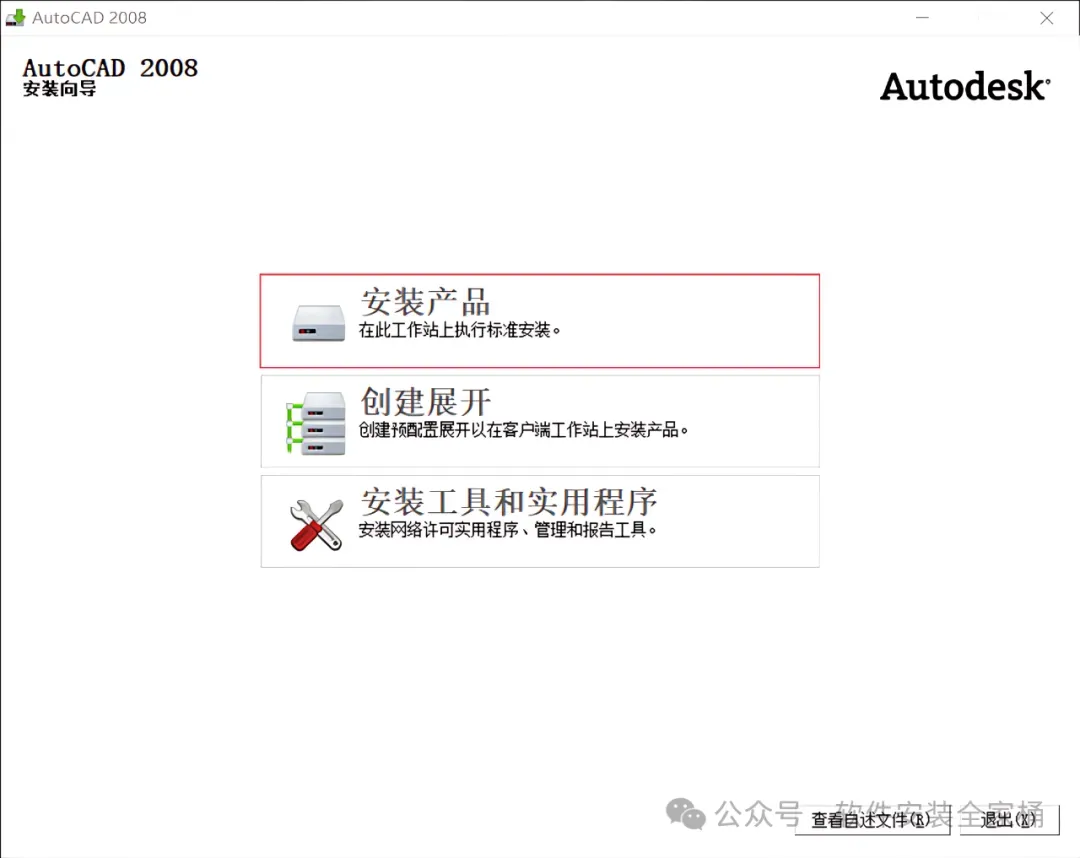Click the 安装向导 subtitle text
The image size is (1080, 858).
[x=59, y=89]
